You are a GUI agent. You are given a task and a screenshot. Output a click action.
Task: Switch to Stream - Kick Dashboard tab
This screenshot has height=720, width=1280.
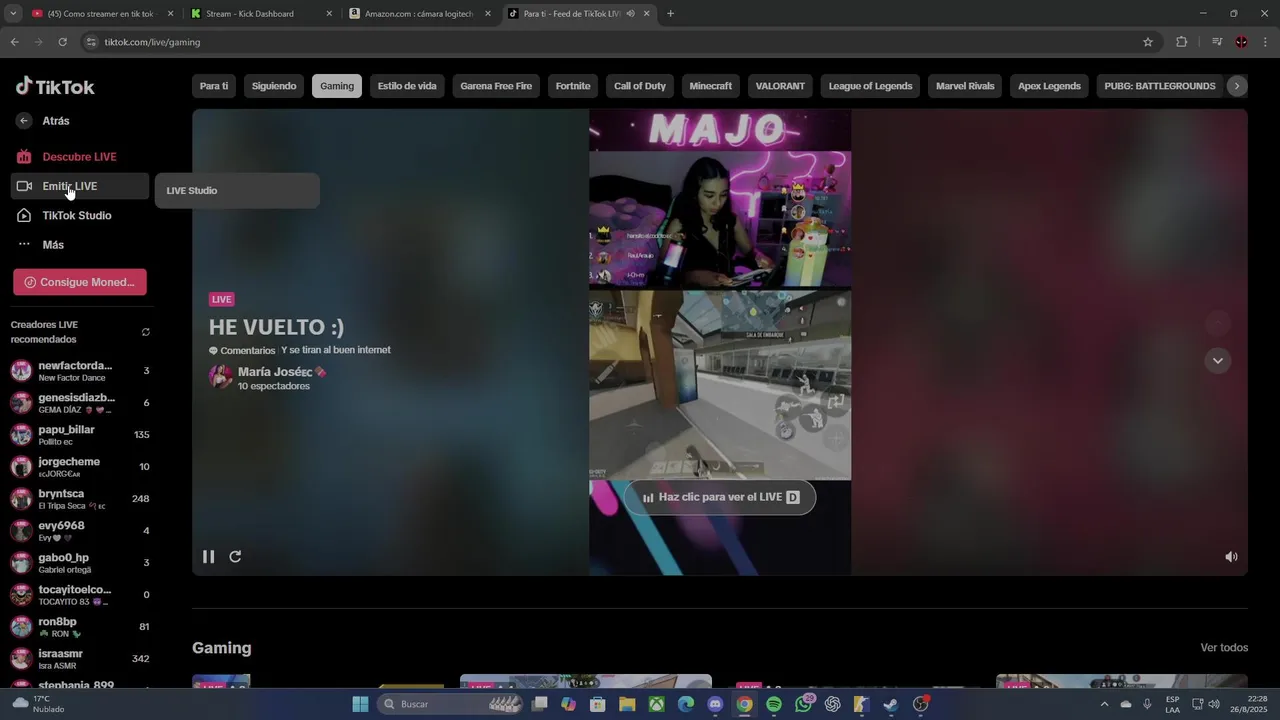point(262,14)
